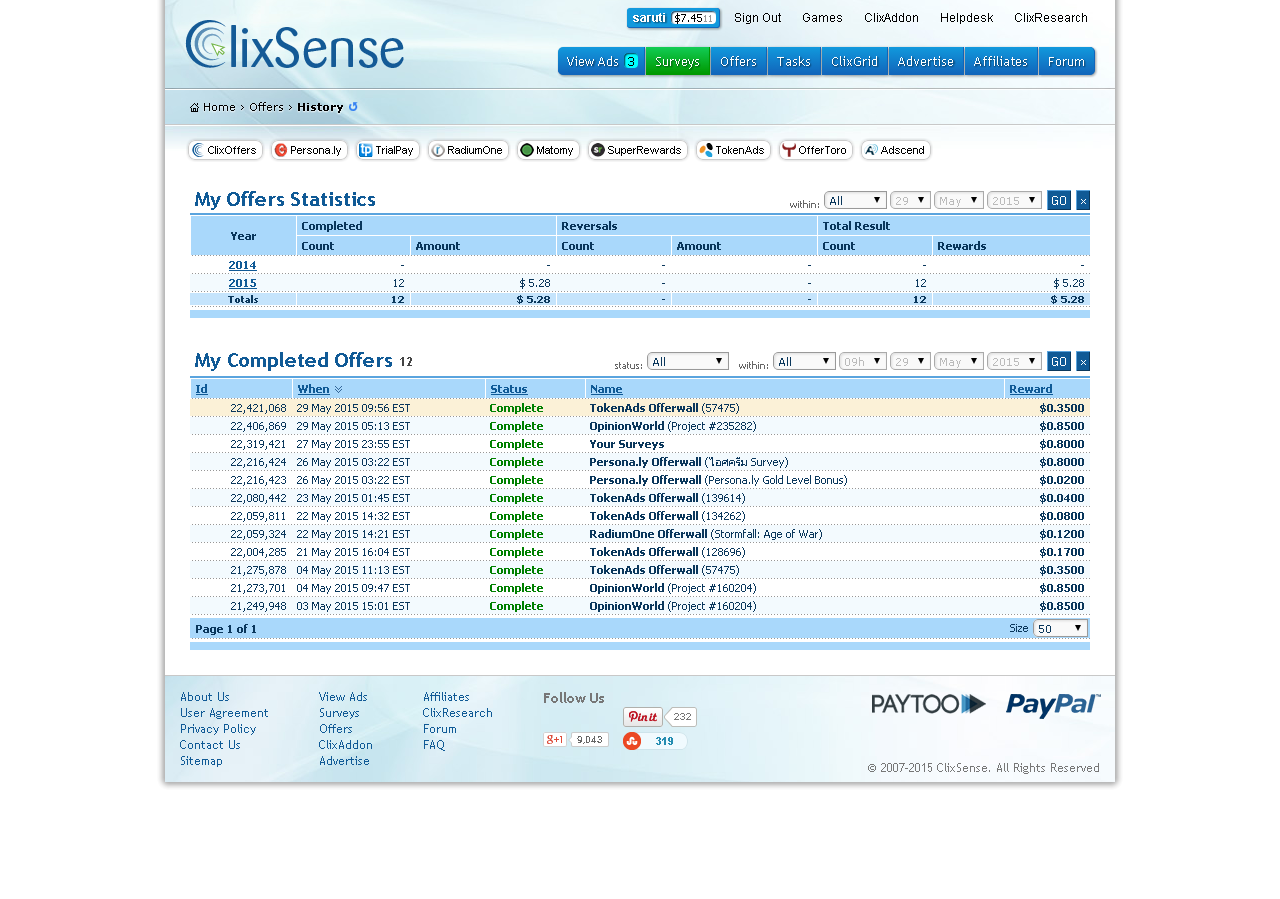Open the ClixOffers offerwall

(x=225, y=150)
